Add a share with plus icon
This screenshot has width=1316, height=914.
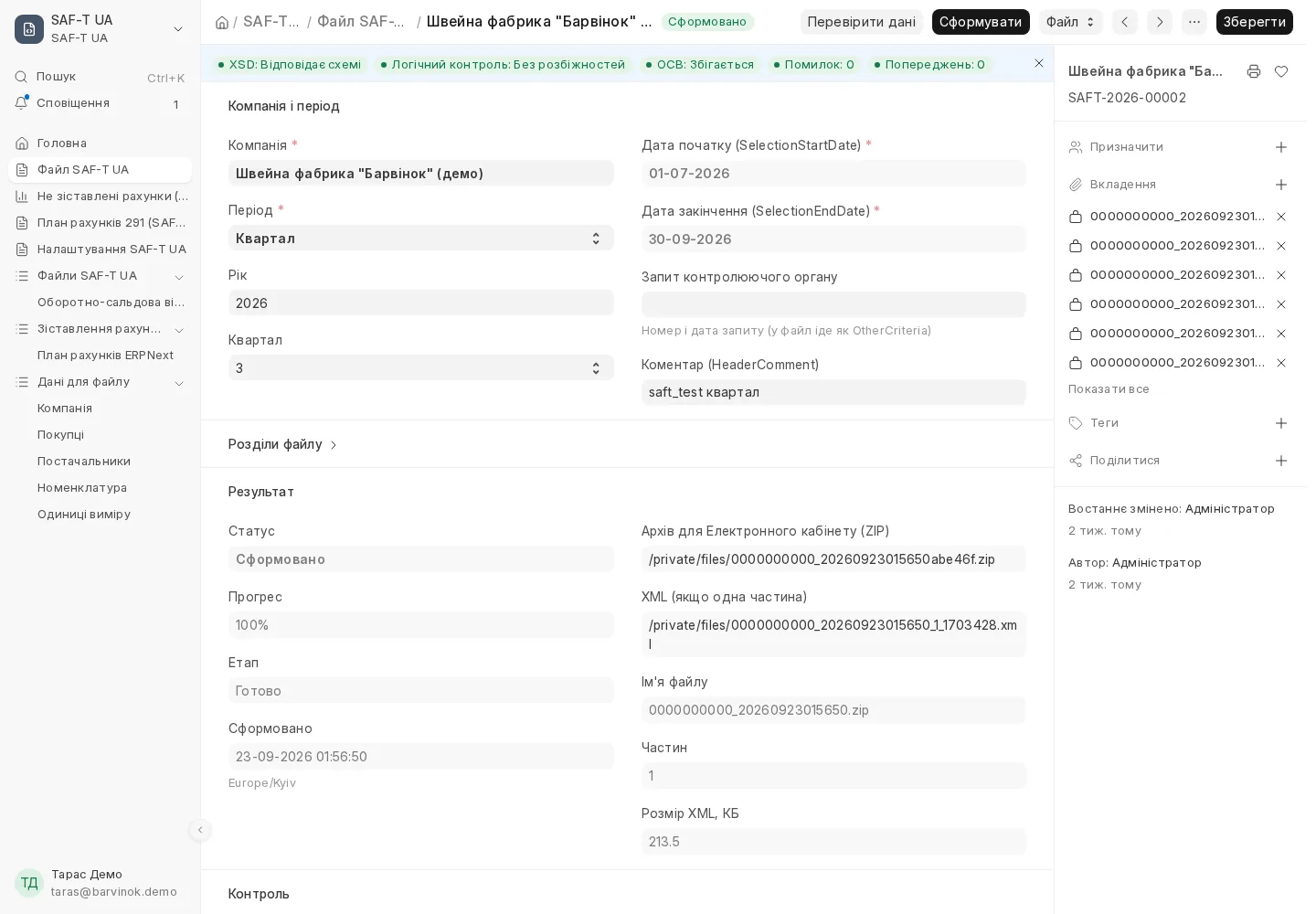tap(1281, 461)
